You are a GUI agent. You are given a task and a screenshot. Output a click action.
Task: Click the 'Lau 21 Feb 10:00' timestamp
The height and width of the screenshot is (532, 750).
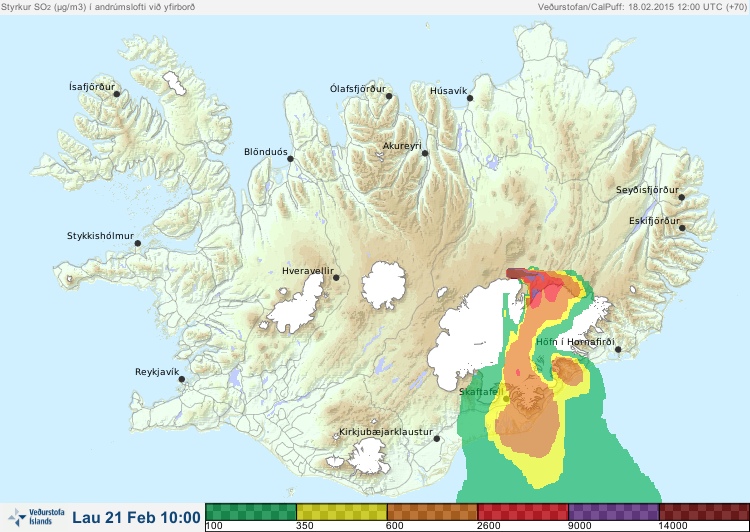[x=136, y=518]
